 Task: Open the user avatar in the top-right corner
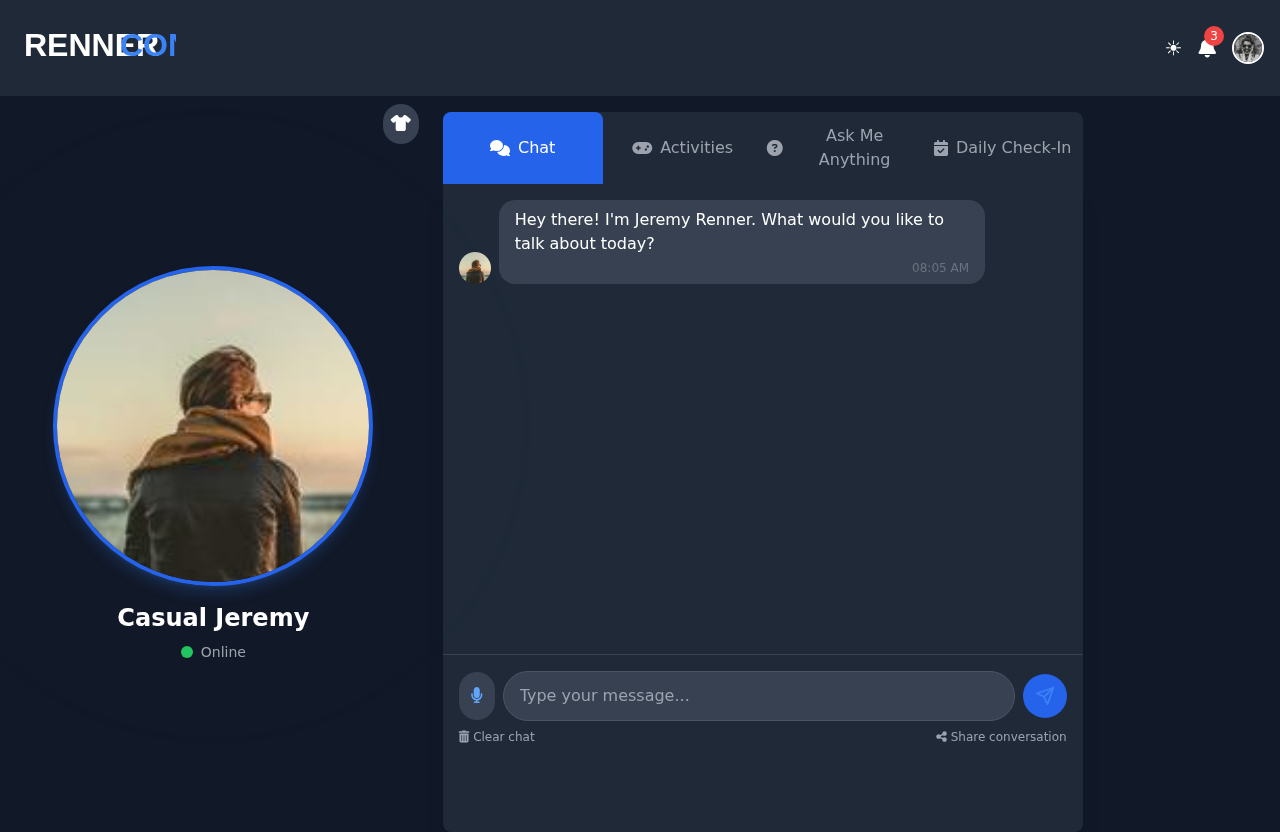(x=1247, y=47)
